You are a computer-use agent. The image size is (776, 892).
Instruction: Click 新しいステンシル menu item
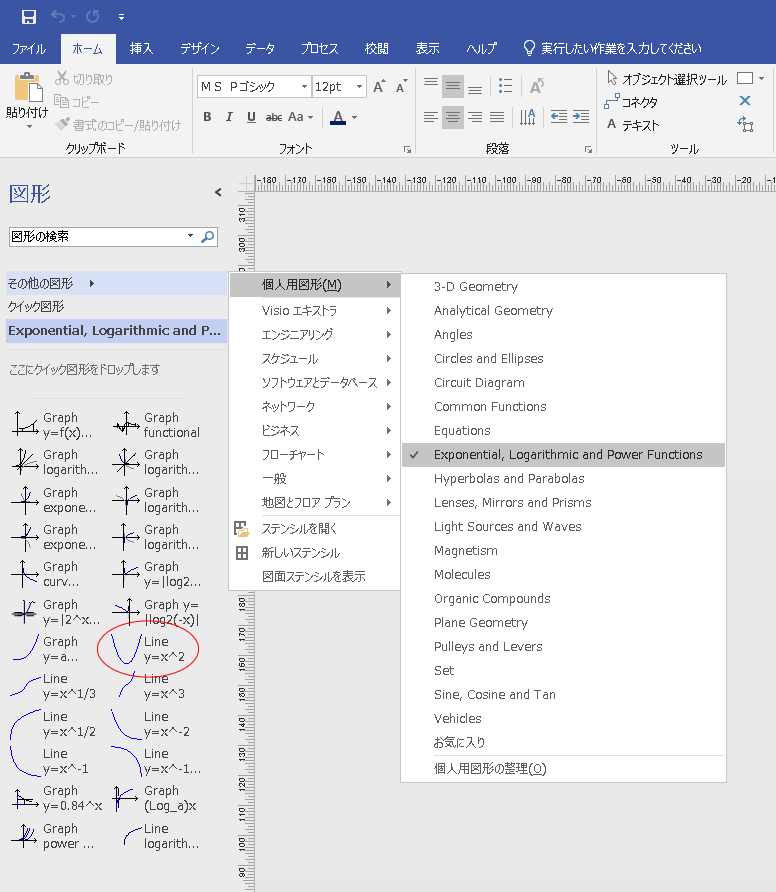(x=315, y=553)
